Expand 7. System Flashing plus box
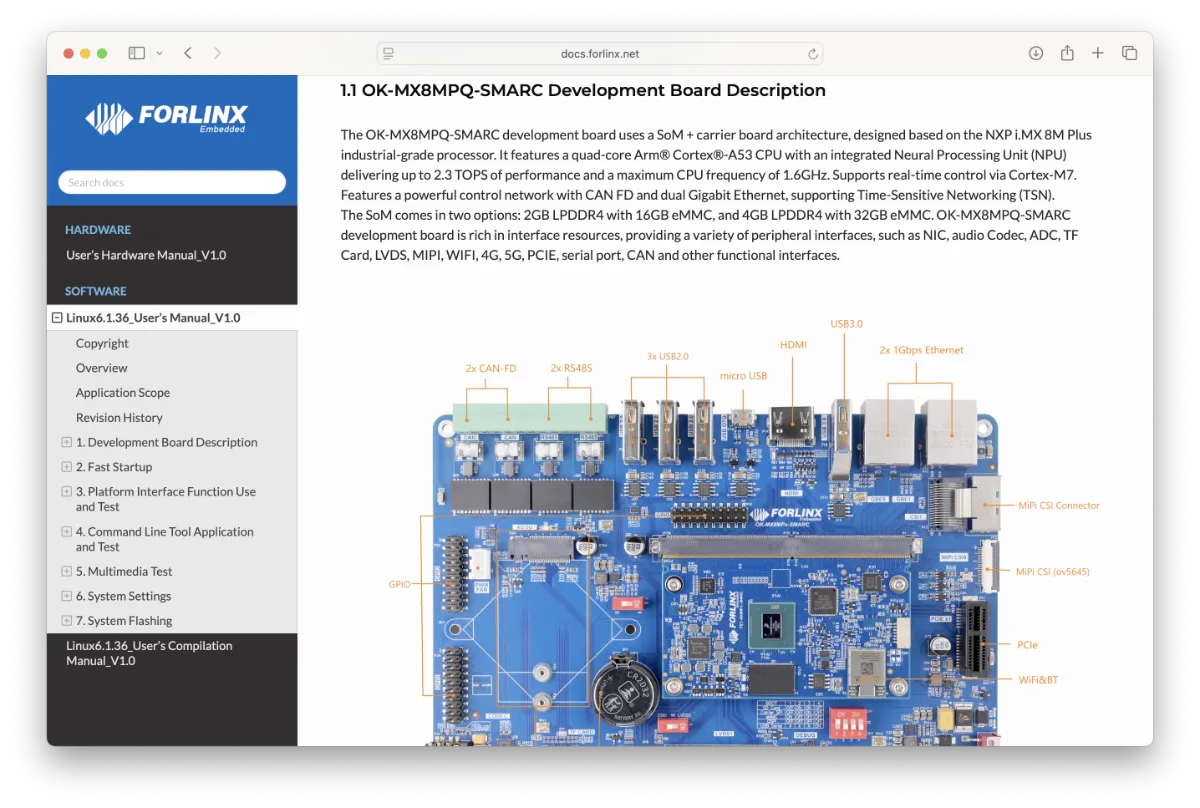1200x808 pixels. 67,621
